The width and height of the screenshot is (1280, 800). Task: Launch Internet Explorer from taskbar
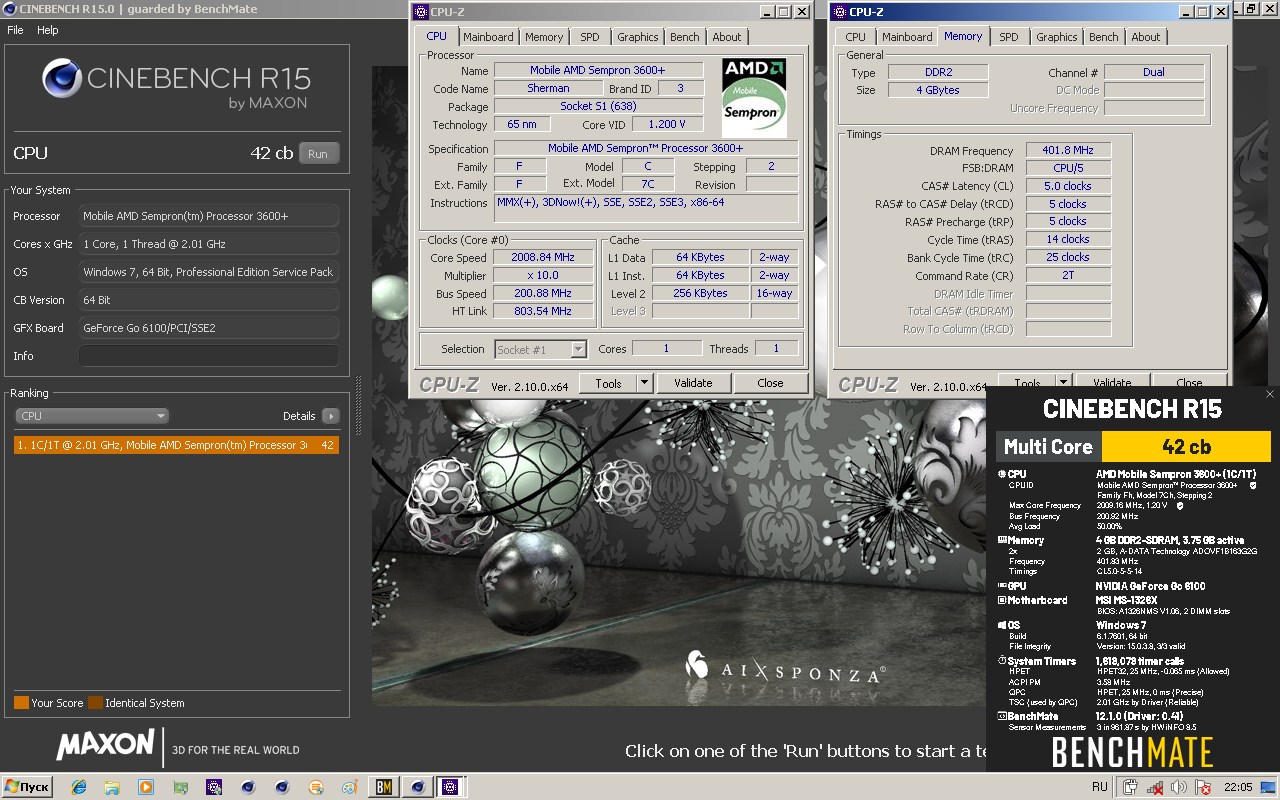(x=80, y=787)
